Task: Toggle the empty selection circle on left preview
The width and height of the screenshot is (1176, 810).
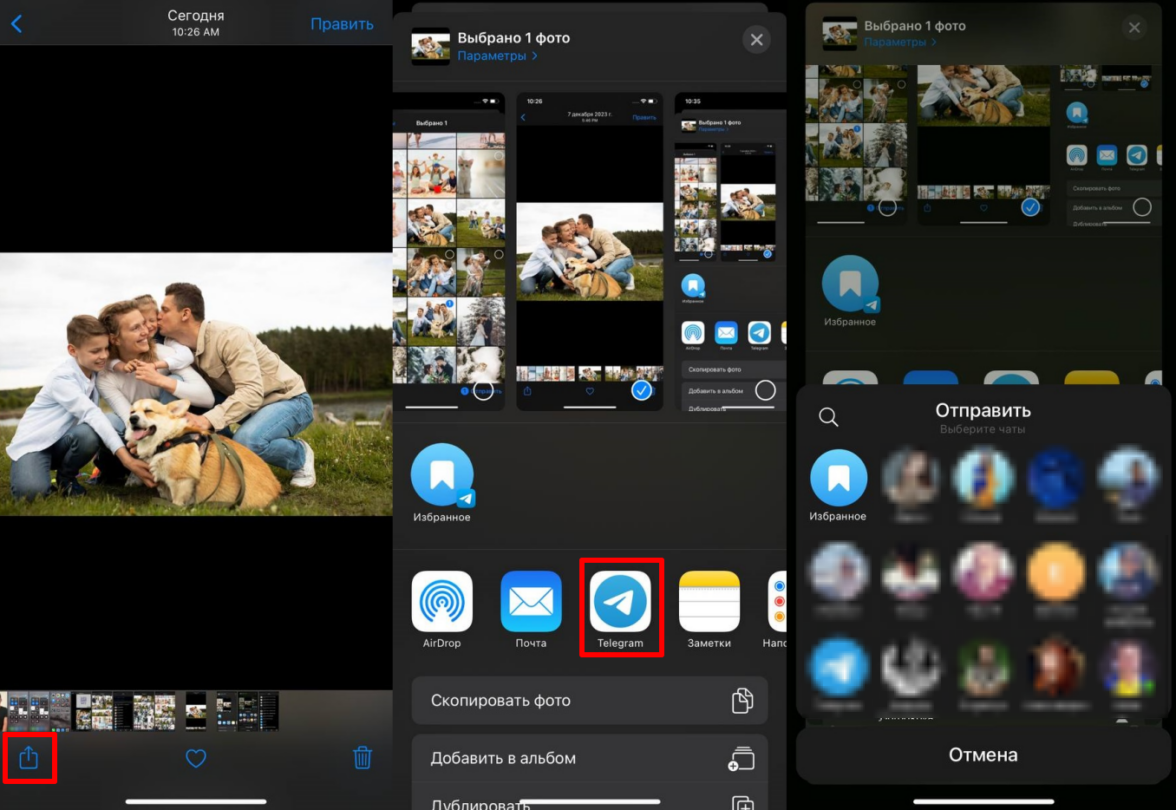Action: [x=484, y=391]
